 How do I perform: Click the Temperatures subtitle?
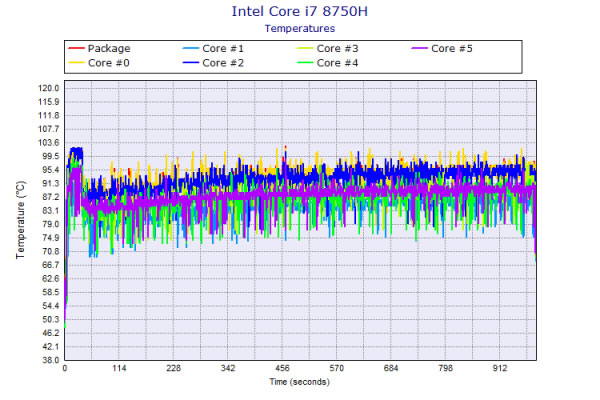(300, 29)
